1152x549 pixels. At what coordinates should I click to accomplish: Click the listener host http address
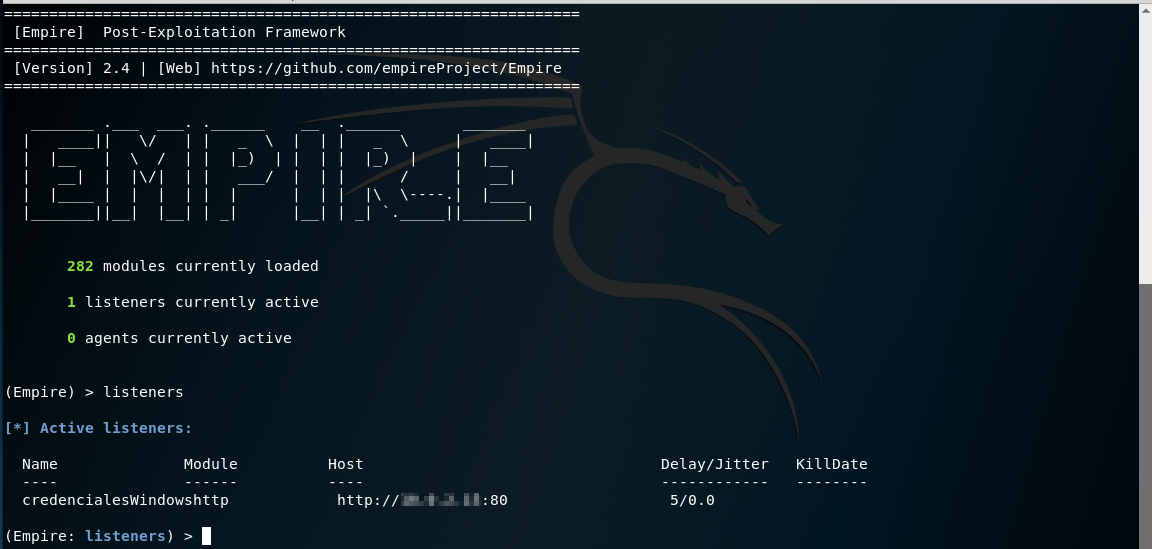point(422,500)
